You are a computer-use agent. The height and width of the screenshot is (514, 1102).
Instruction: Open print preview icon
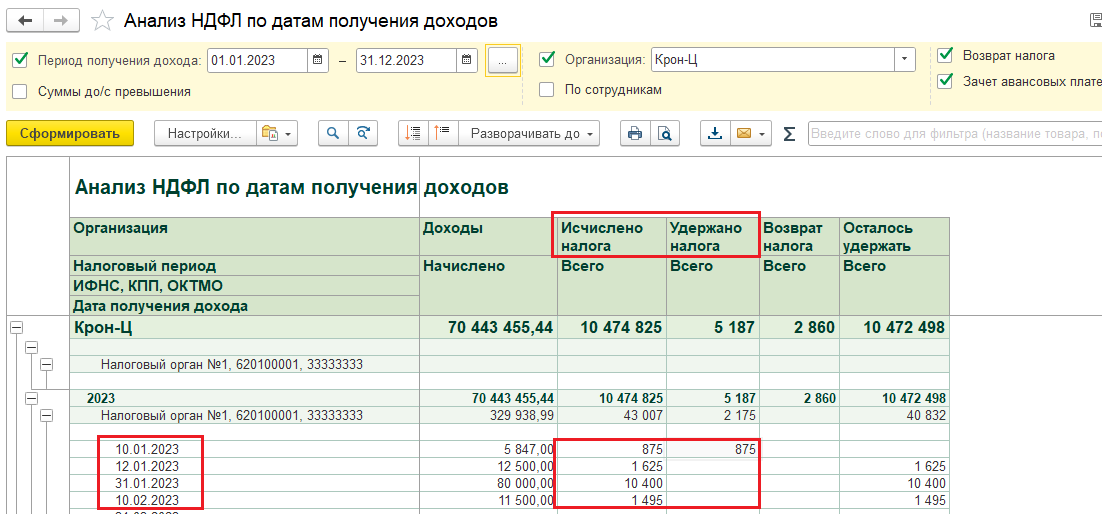665,133
